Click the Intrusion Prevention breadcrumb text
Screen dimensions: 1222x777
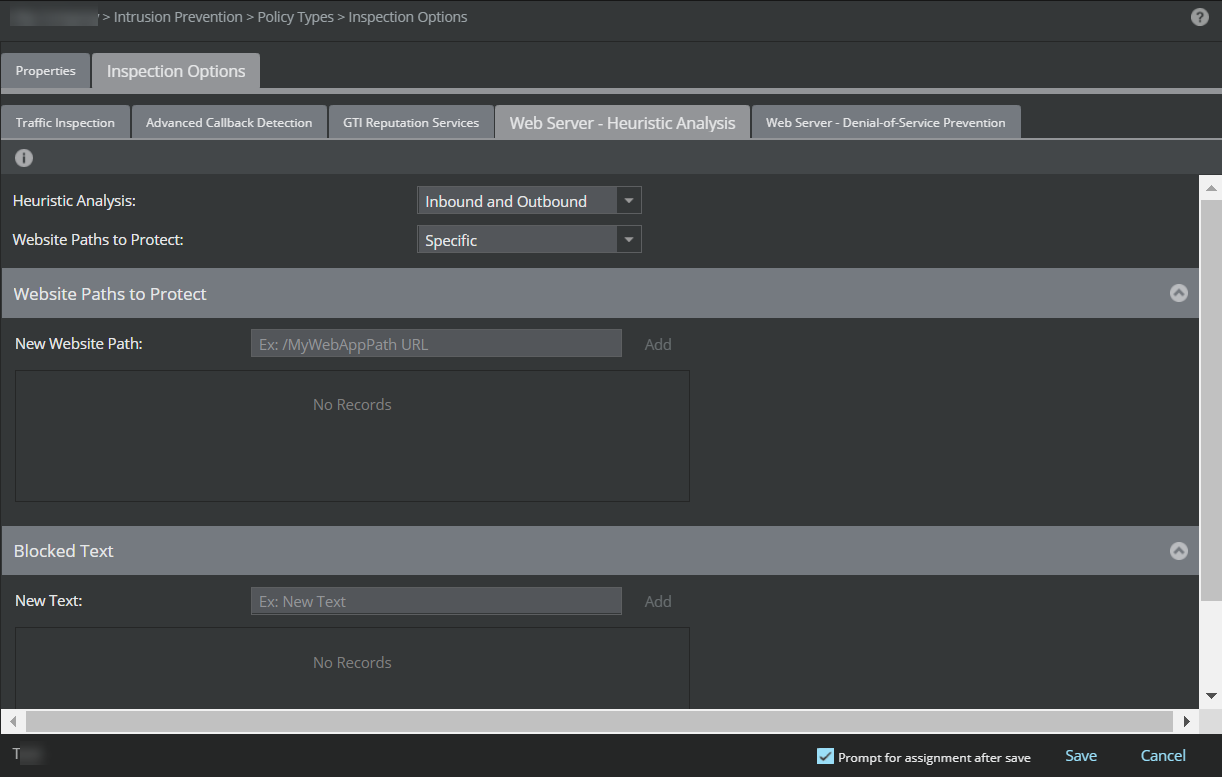178,17
